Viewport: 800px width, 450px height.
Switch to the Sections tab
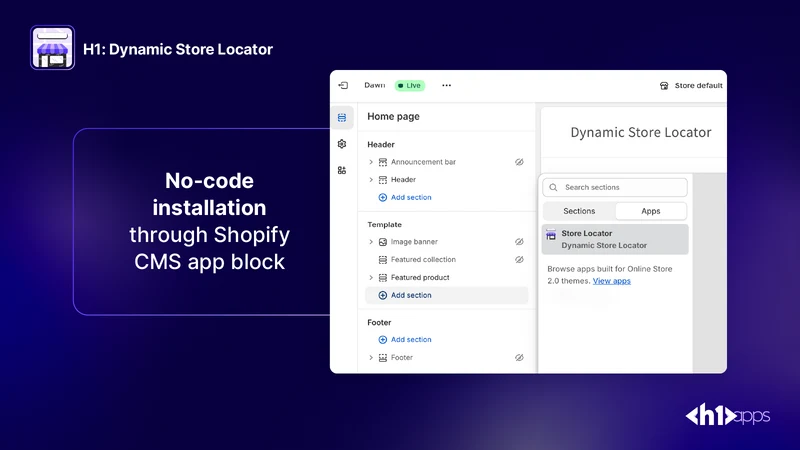tap(579, 211)
